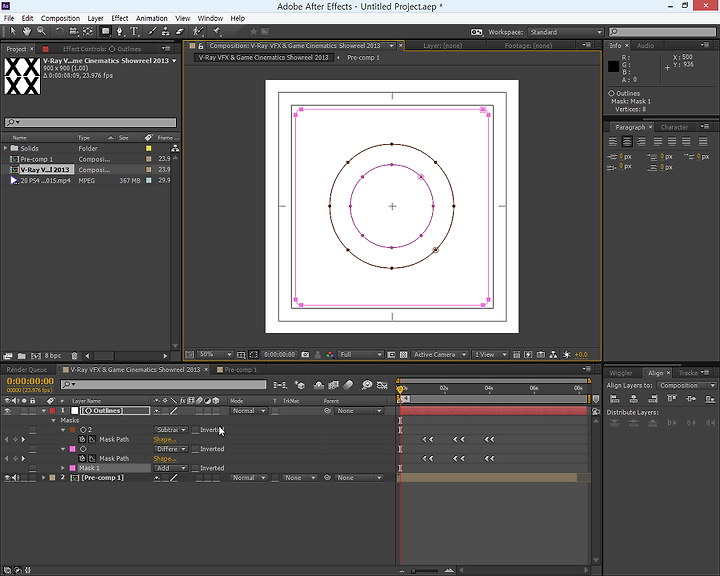
Task: Take a snapshot with the camera icon
Action: [305, 355]
